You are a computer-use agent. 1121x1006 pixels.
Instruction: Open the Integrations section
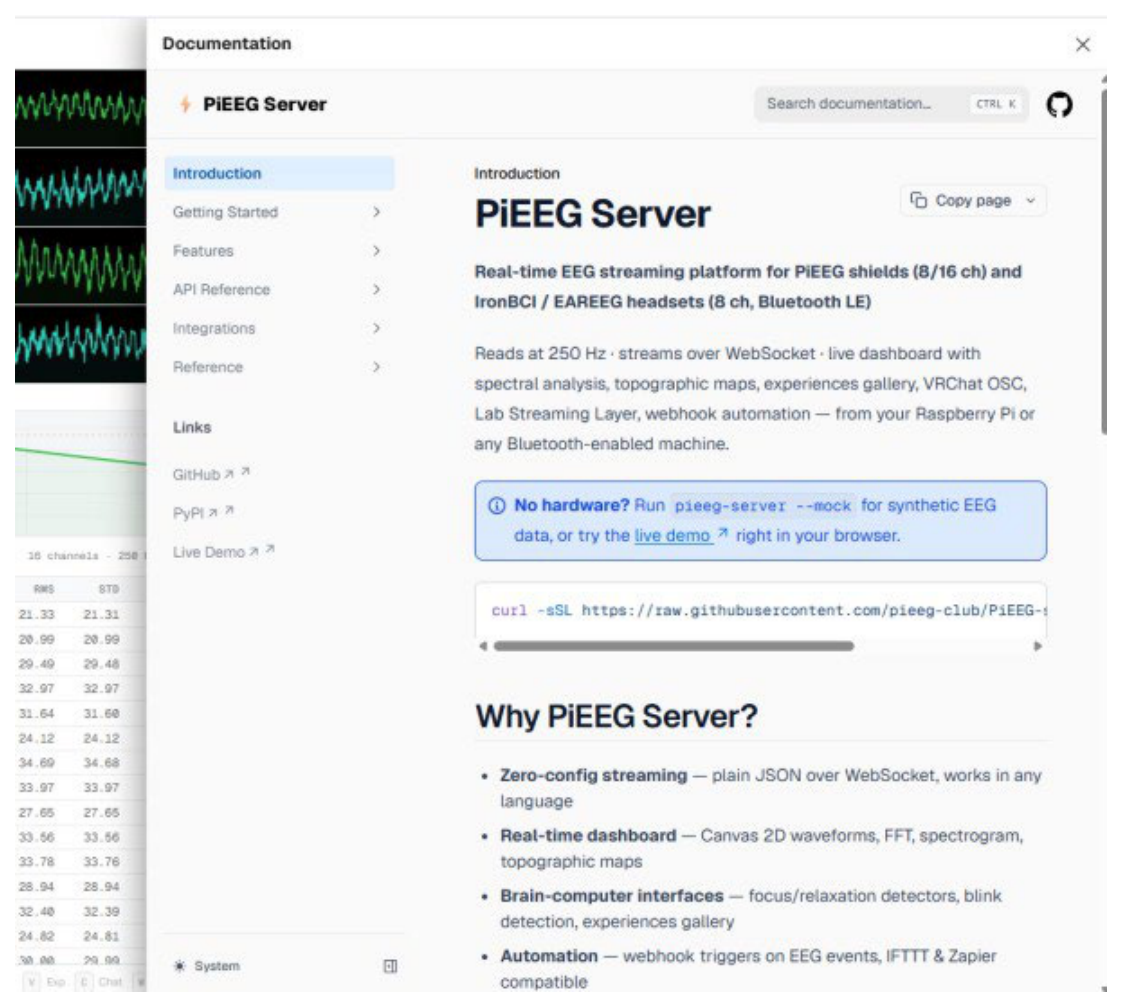(214, 328)
